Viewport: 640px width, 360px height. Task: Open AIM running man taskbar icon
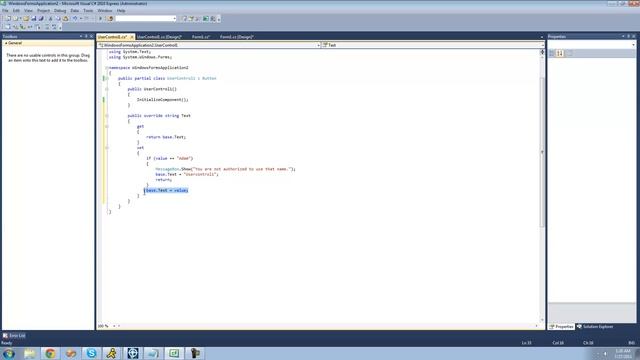112,353
